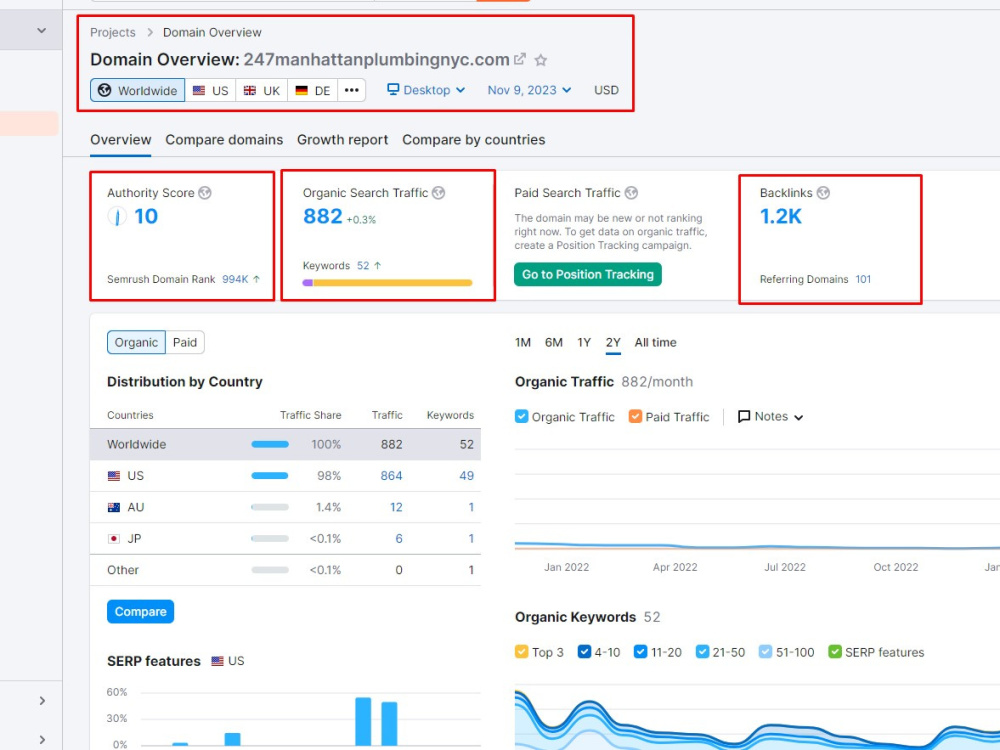1000x750 pixels.
Task: Open US traffic value 864
Action: (392, 476)
